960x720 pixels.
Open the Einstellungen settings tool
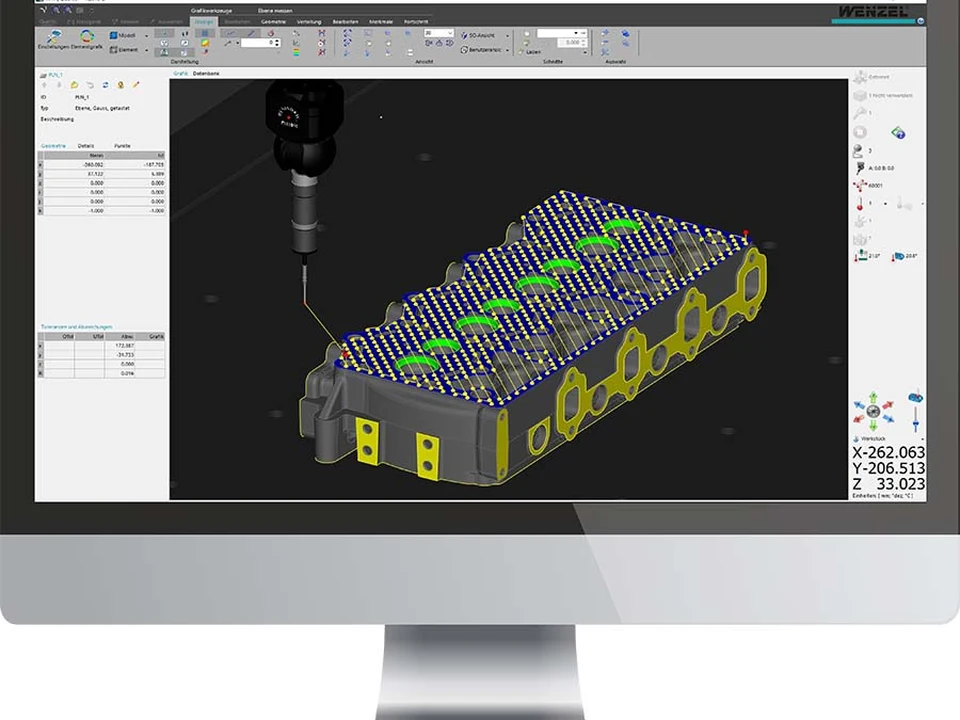coord(53,40)
